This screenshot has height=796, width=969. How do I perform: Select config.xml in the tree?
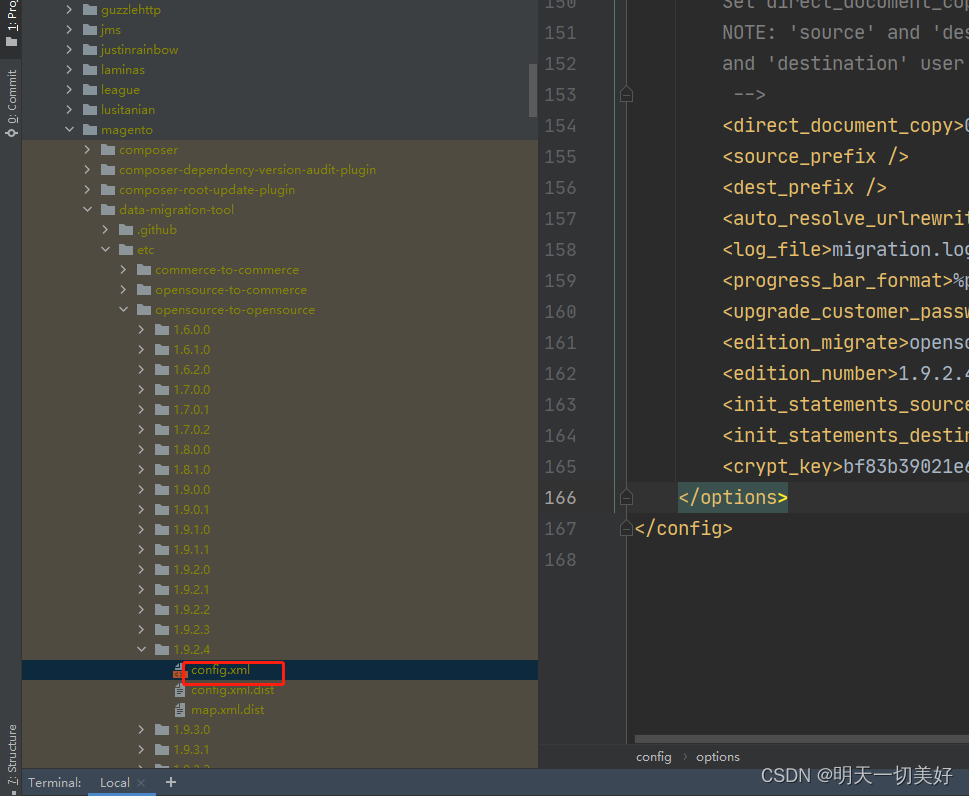(221, 670)
